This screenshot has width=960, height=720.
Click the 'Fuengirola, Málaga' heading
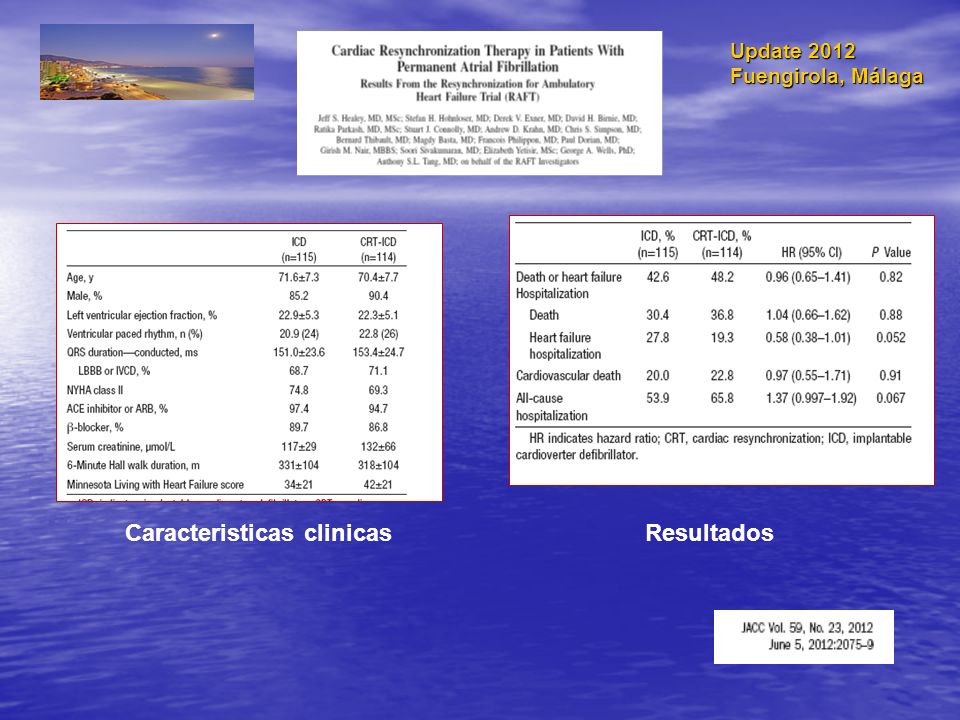[x=827, y=77]
